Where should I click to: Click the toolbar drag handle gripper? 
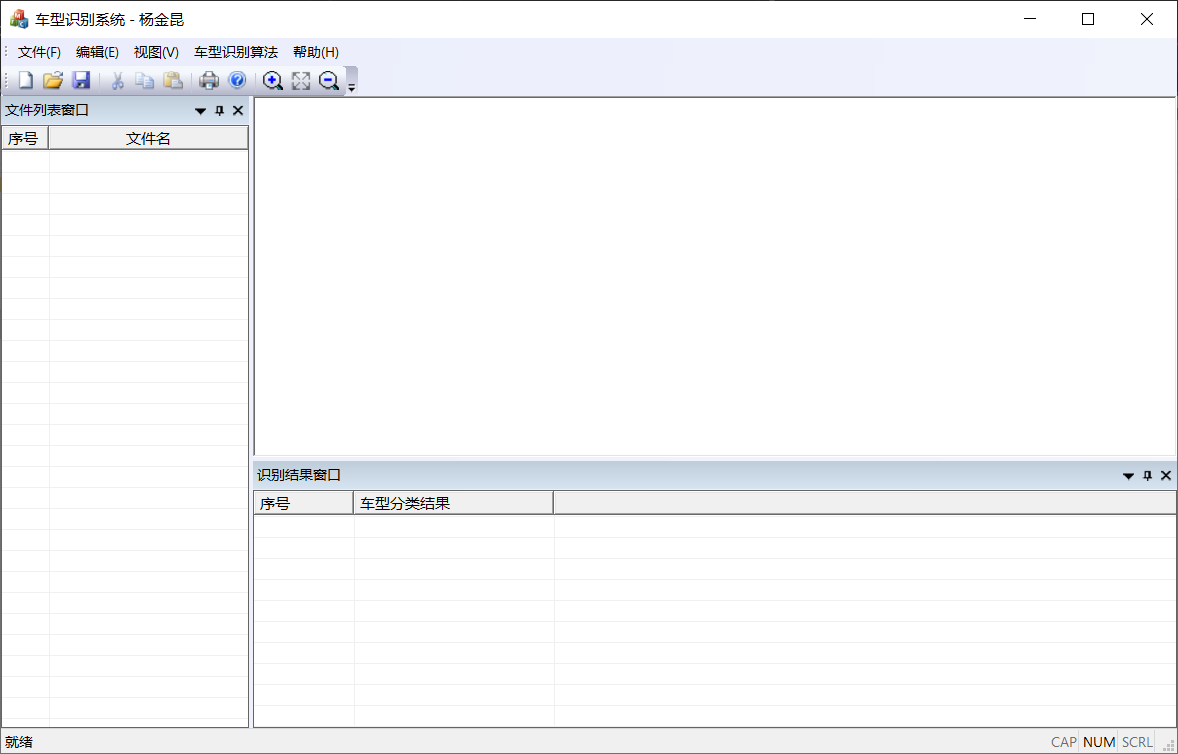pyautogui.click(x=6, y=80)
